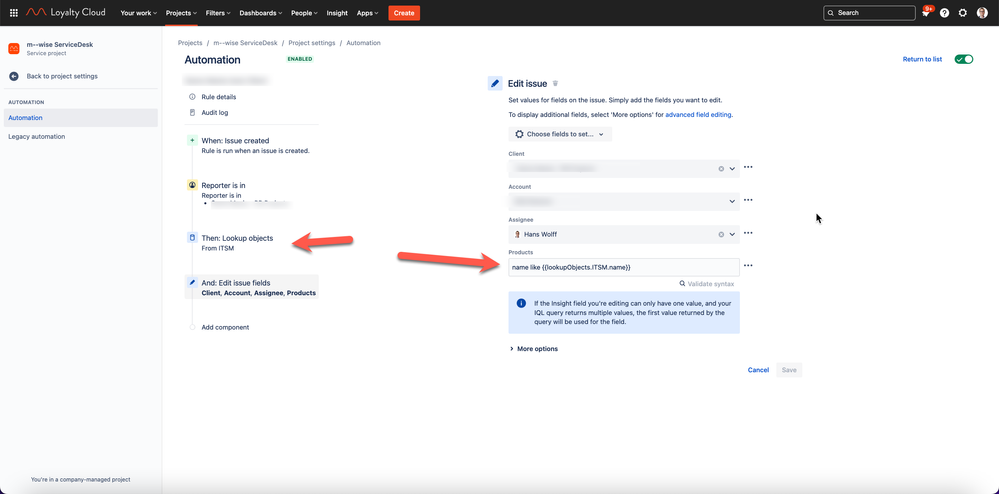Open the help question mark icon
The height and width of the screenshot is (494, 999).
tap(944, 13)
